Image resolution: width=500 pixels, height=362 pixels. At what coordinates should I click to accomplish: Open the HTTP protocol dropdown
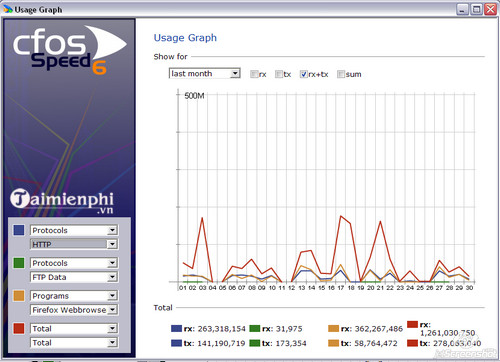(x=74, y=244)
